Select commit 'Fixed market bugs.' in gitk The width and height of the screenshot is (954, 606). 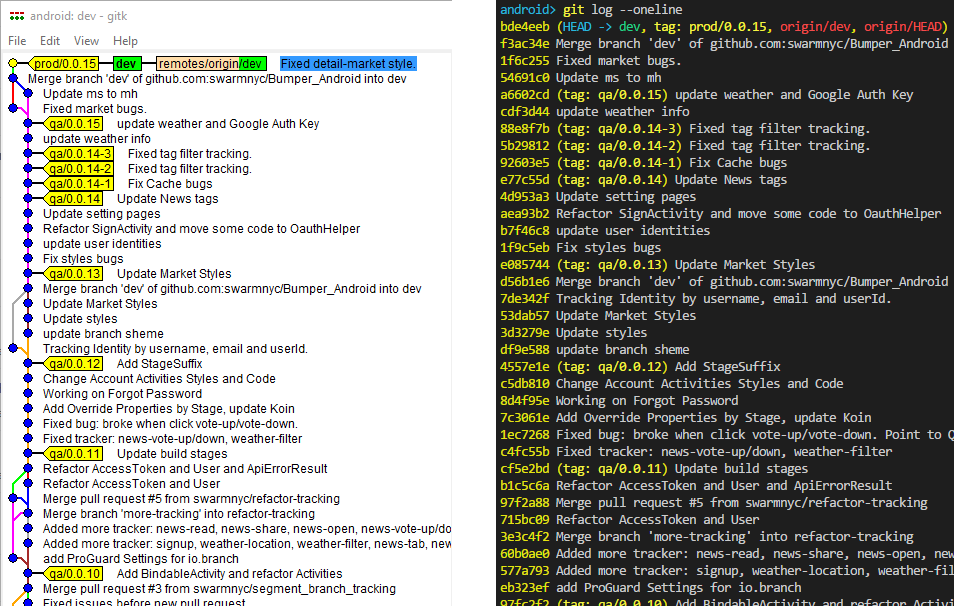(x=94, y=109)
